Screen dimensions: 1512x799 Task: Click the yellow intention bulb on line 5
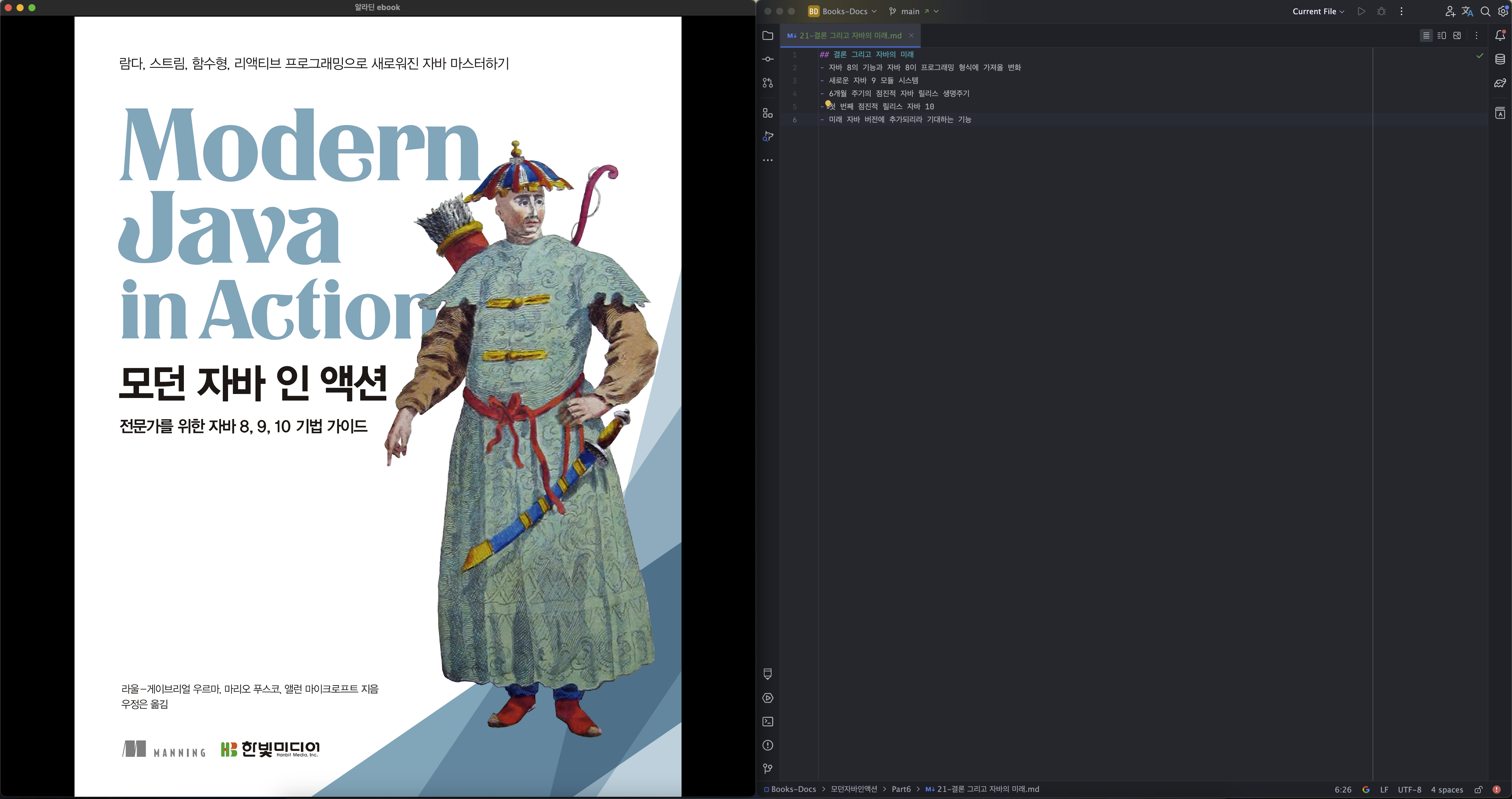(828, 104)
